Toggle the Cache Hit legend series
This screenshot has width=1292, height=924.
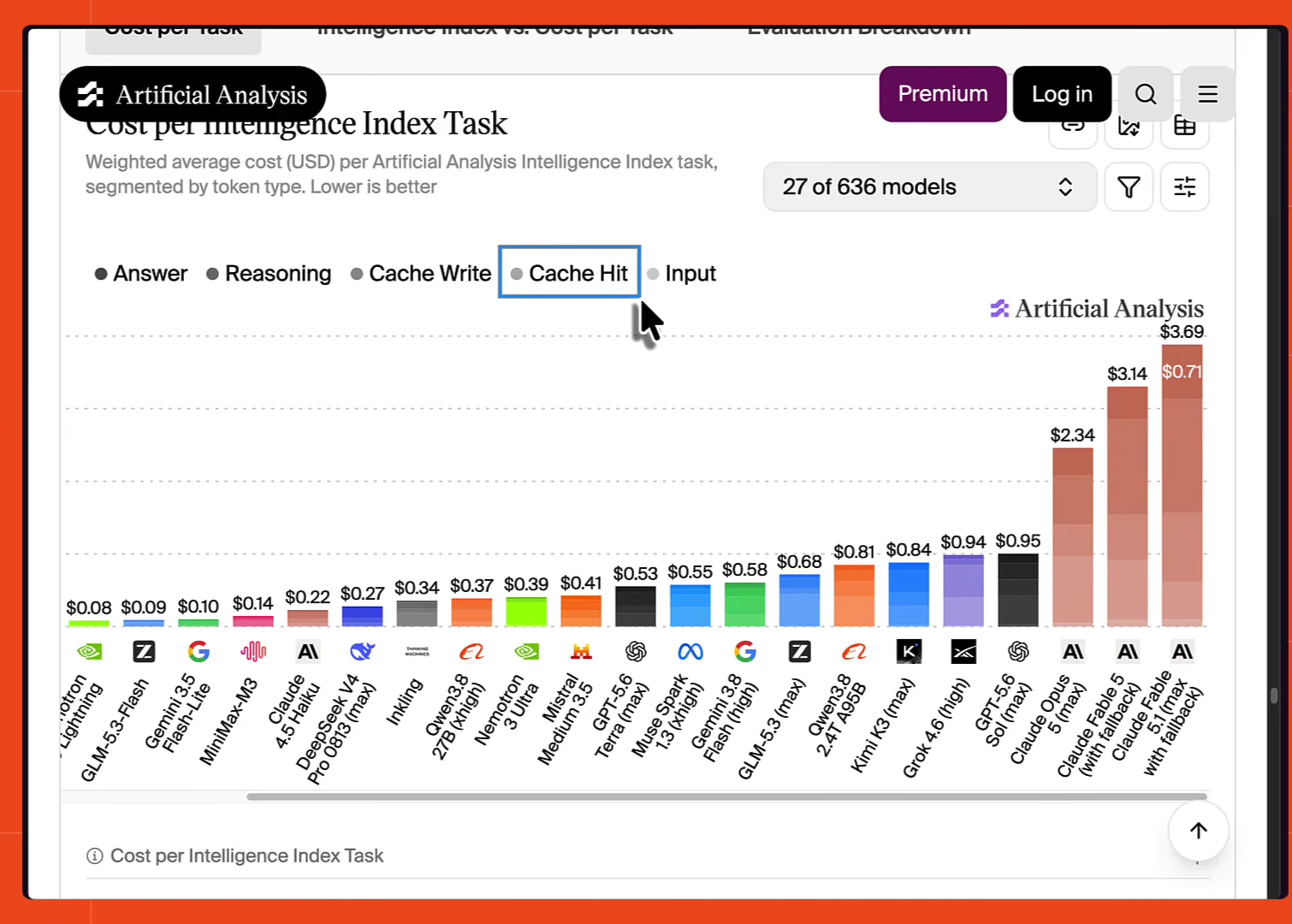pos(569,273)
